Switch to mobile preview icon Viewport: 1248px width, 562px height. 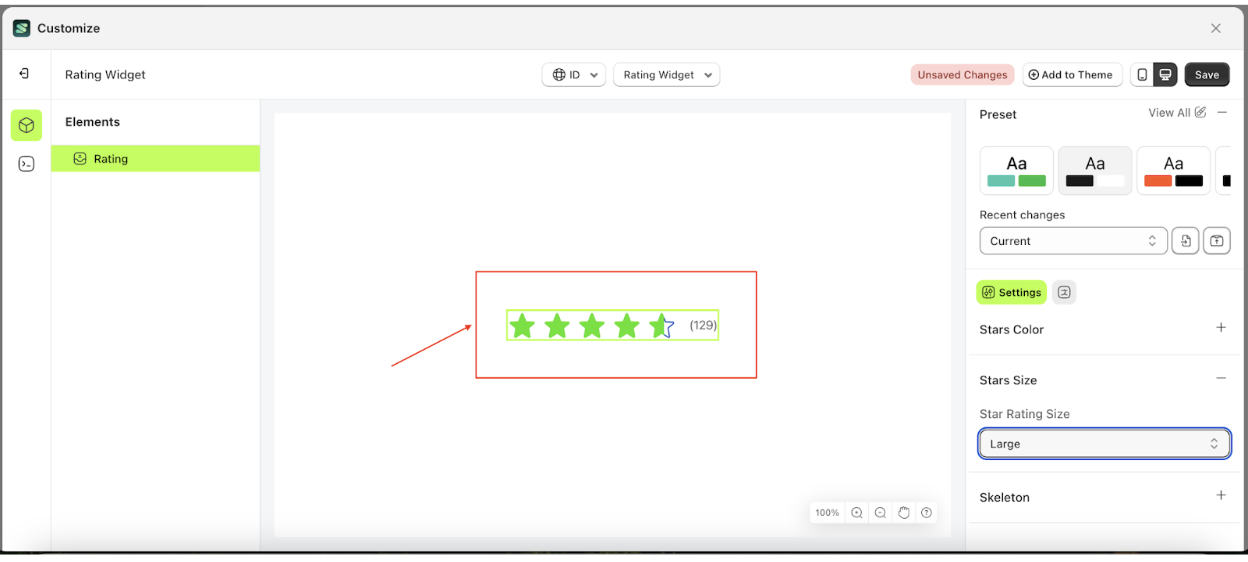(x=1142, y=75)
